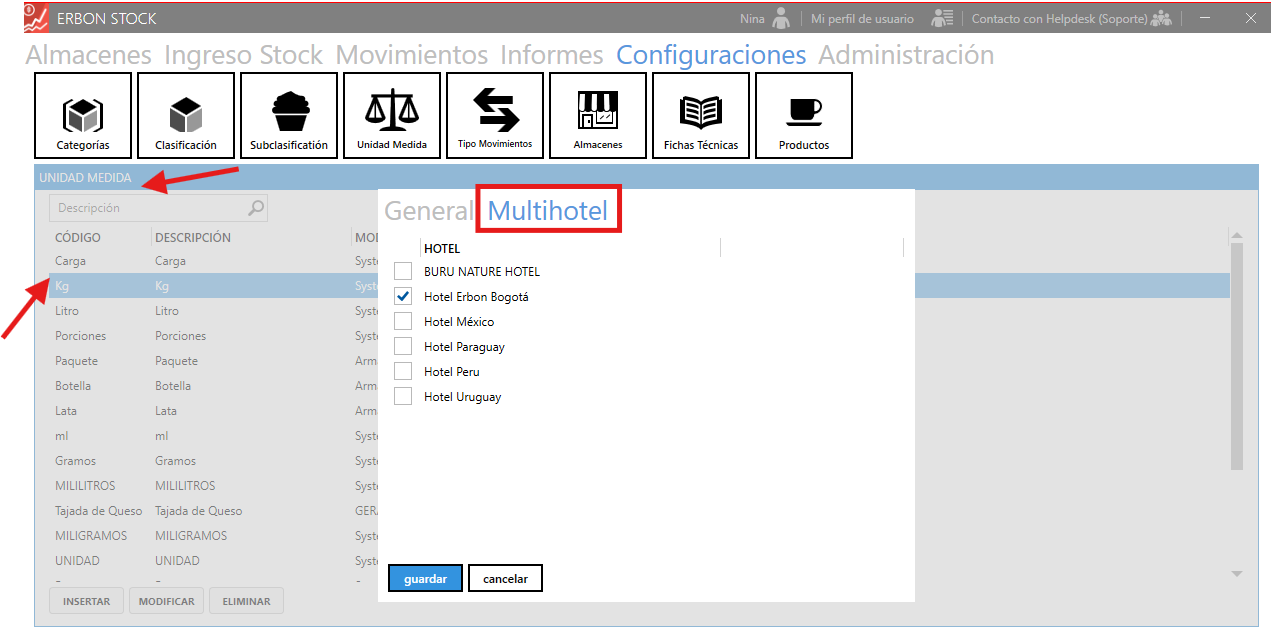Image resolution: width=1271 pixels, height=632 pixels.
Task: Open the Informes menu
Action: tap(552, 55)
